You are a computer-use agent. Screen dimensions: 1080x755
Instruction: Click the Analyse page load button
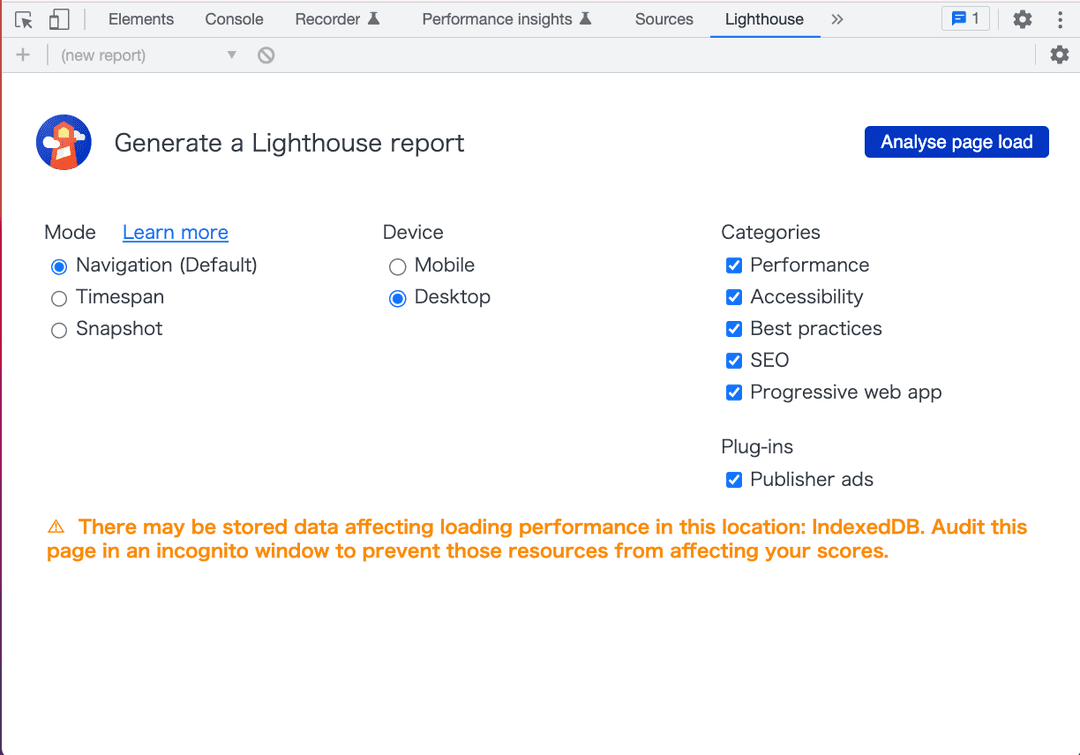(x=956, y=142)
